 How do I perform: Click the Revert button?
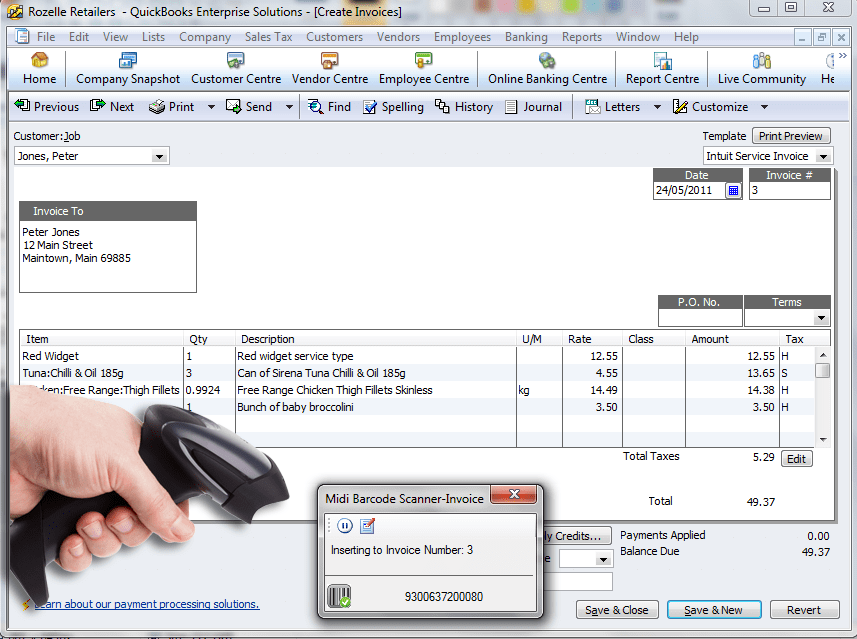[804, 609]
